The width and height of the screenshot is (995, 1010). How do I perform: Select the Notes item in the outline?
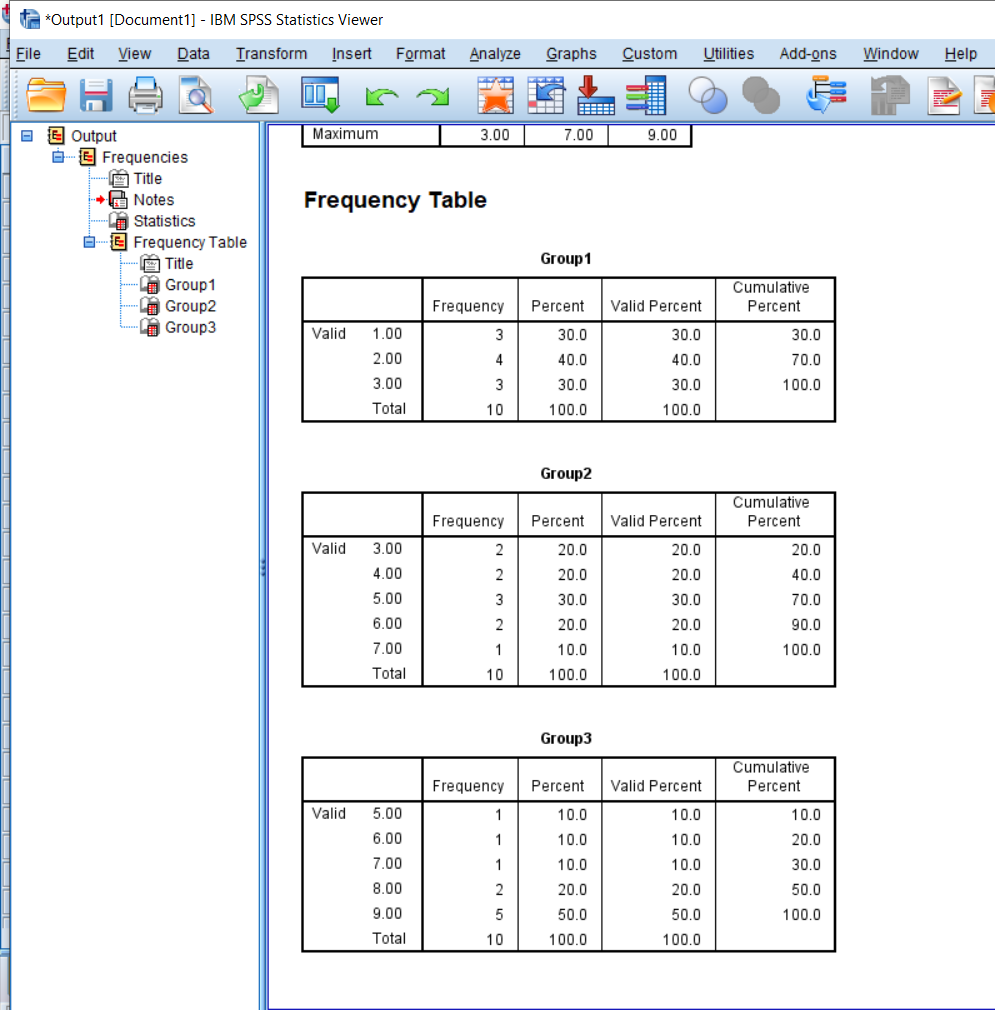pos(153,199)
